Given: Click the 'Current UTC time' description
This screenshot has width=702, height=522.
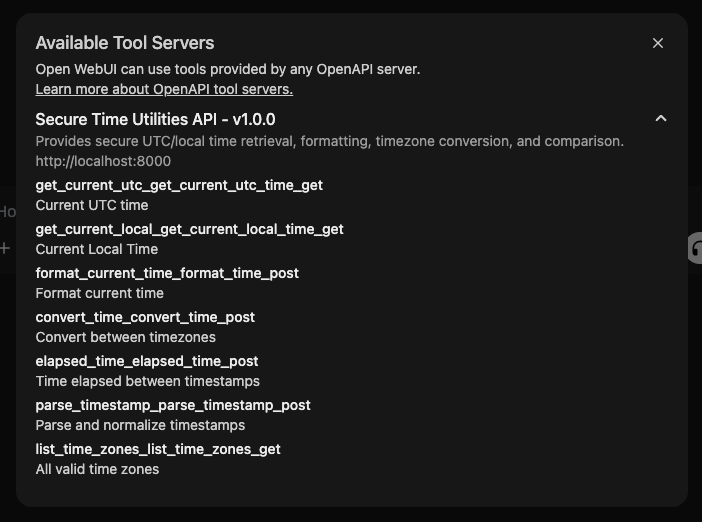Looking at the screenshot, I should [92, 205].
